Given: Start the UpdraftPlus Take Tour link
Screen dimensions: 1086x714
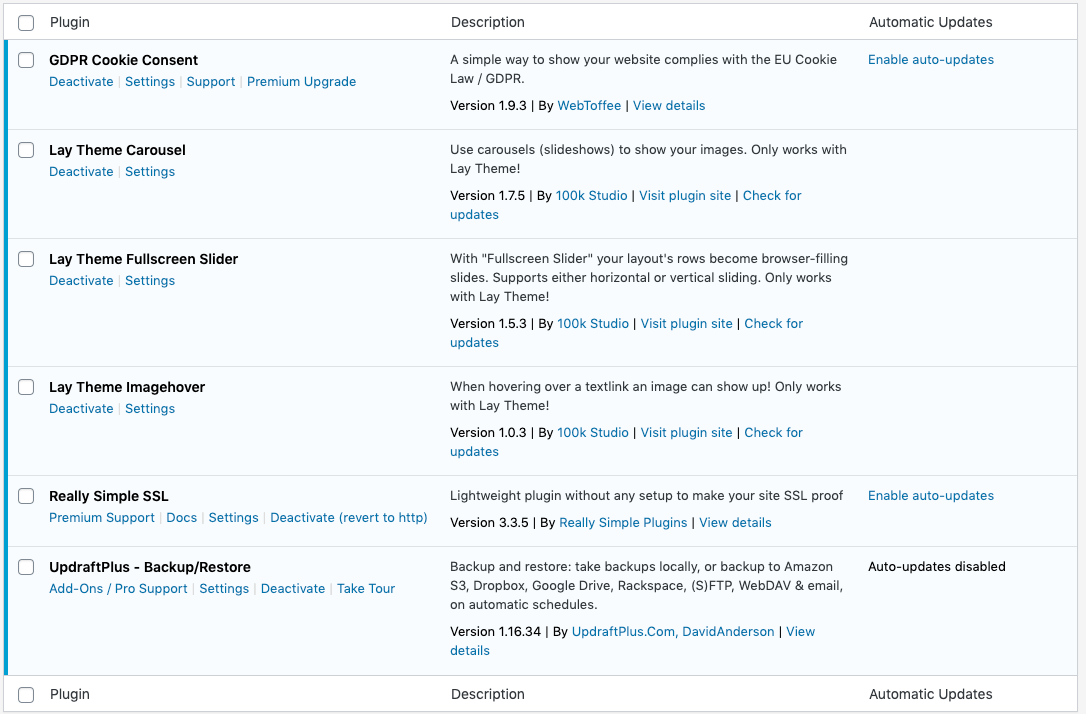Looking at the screenshot, I should pos(365,589).
